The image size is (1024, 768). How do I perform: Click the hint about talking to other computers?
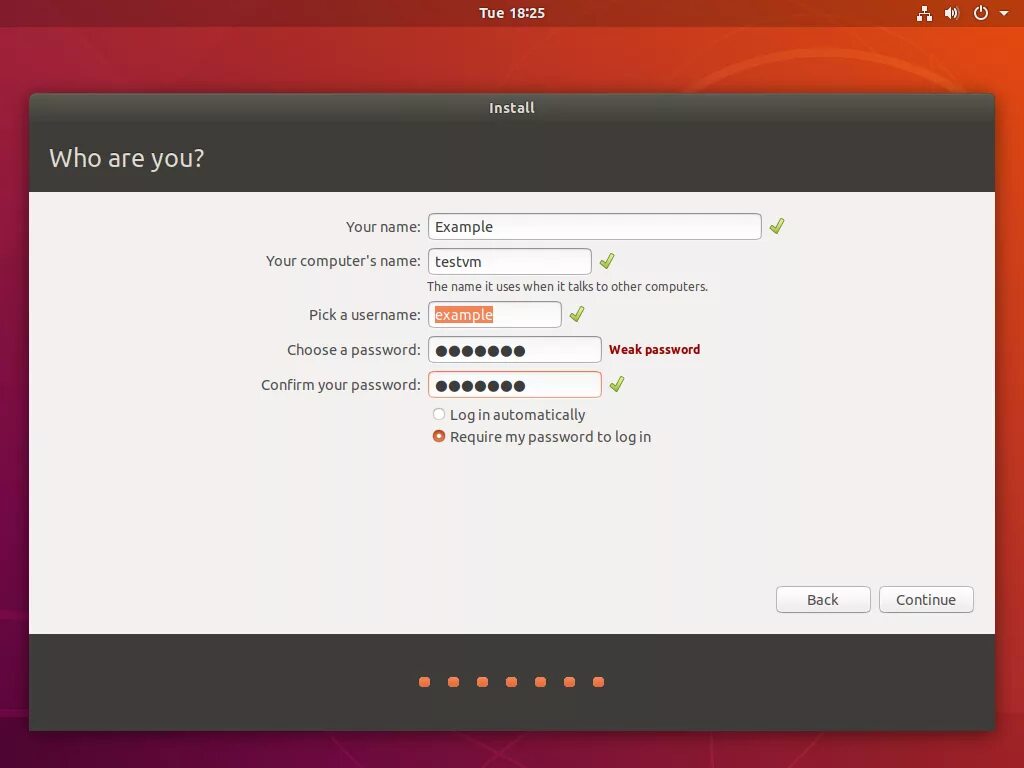pyautogui.click(x=568, y=287)
